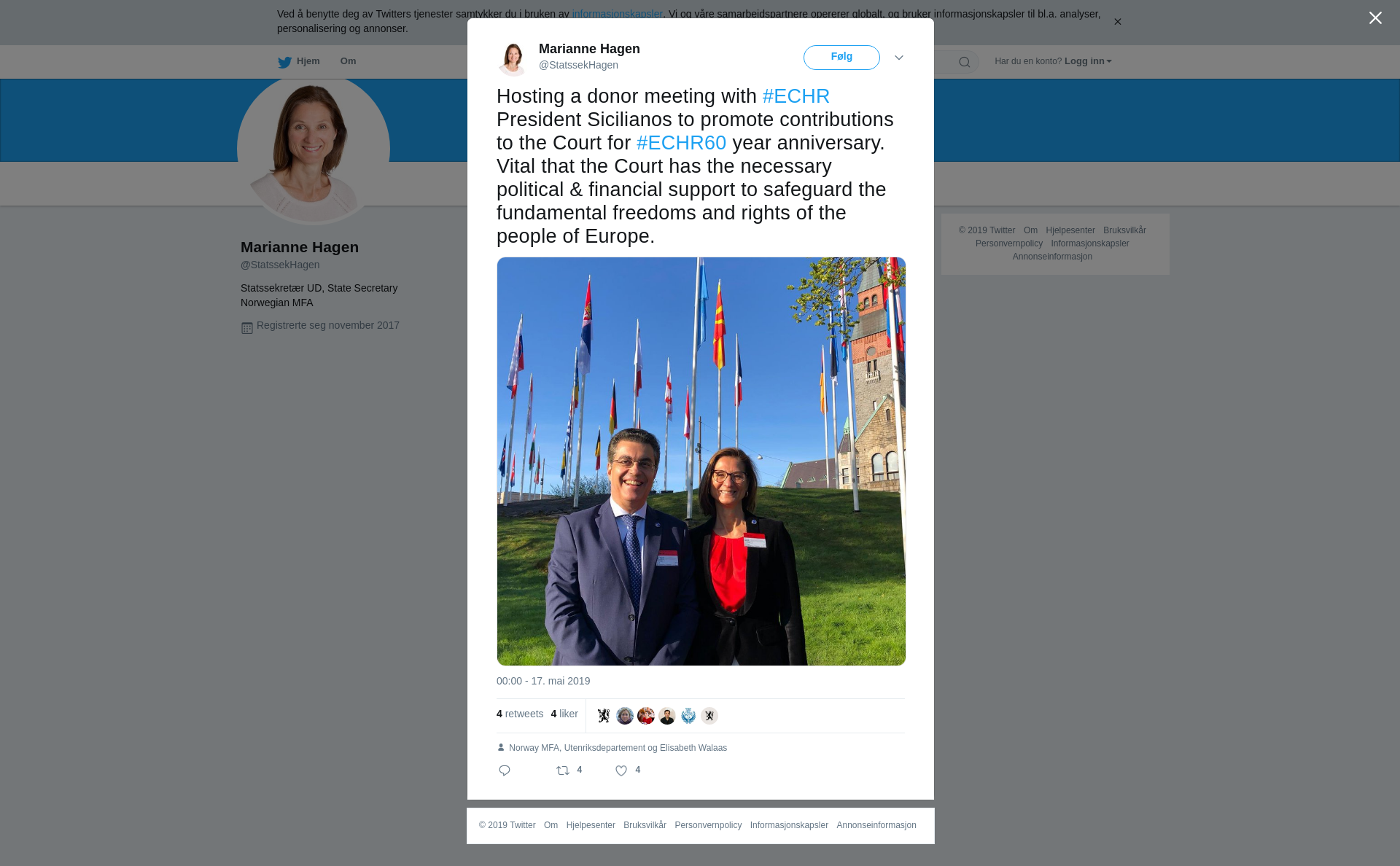Follow Marianne Hagen with the Følg button
This screenshot has width=1400, height=866.
click(841, 58)
